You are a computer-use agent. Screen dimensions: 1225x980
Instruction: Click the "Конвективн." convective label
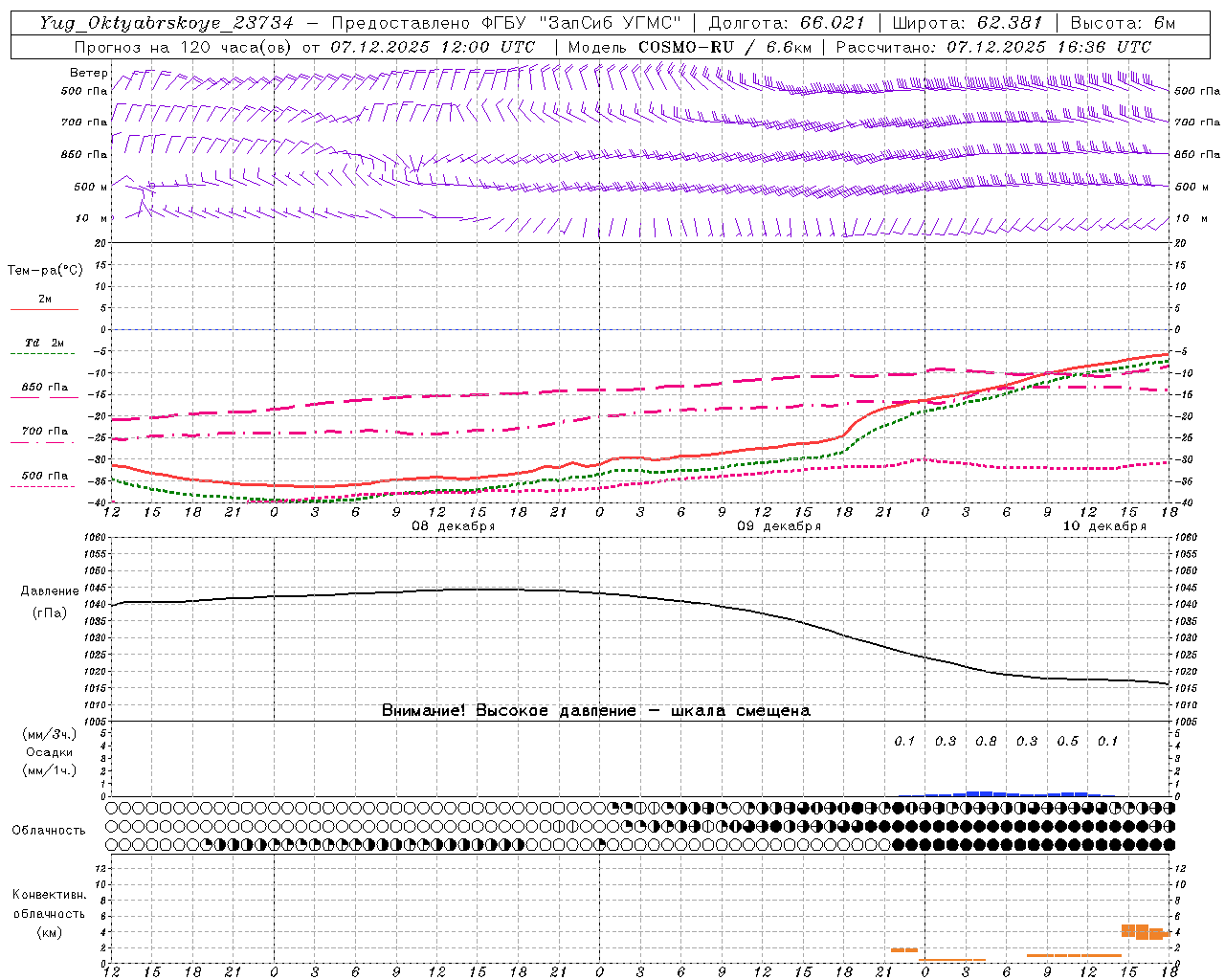point(49,895)
